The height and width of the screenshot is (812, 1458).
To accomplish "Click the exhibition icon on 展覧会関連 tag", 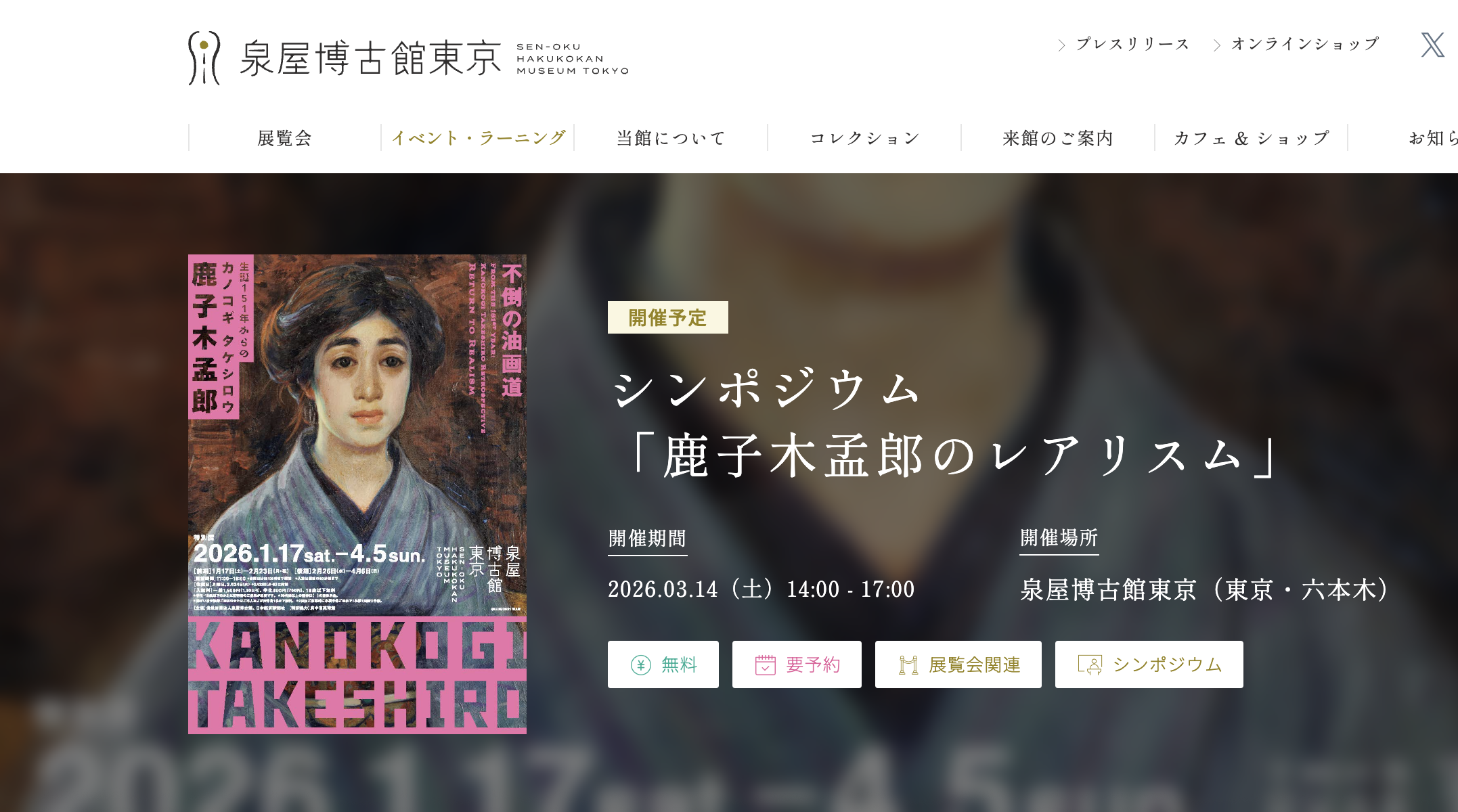I will (x=908, y=665).
